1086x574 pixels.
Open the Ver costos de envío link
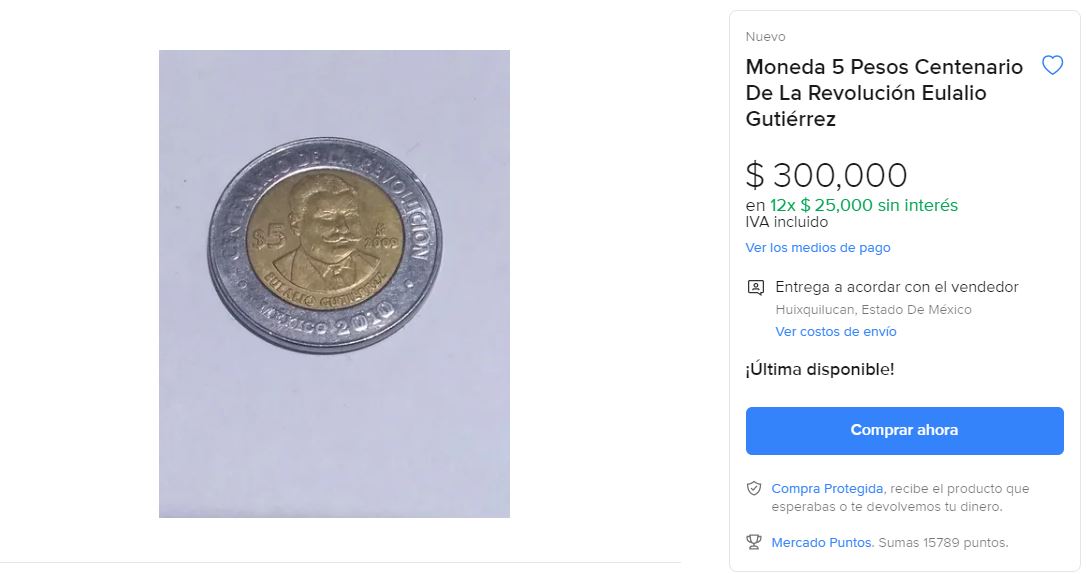coord(836,332)
